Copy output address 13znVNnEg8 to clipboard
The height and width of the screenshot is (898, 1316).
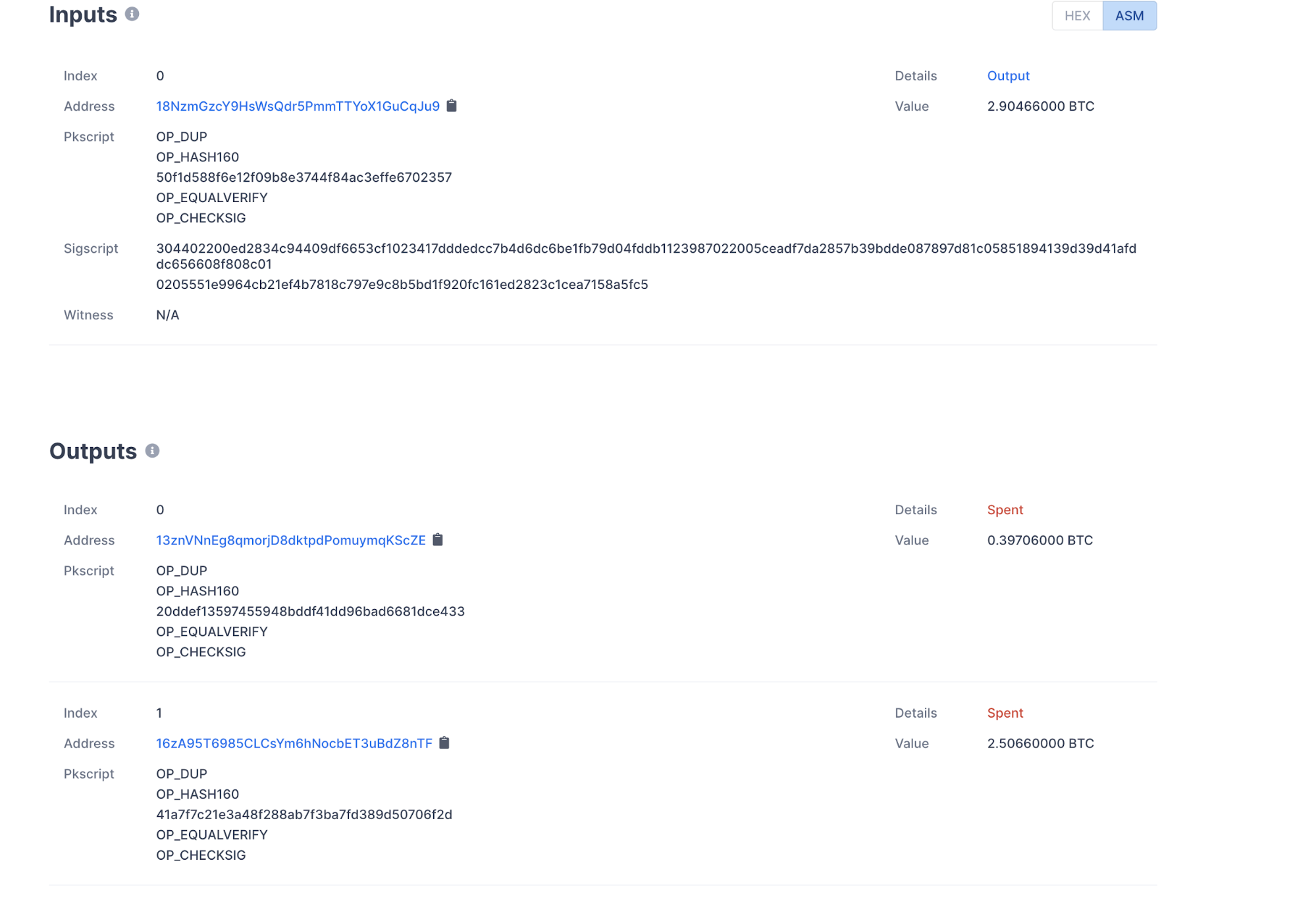438,540
